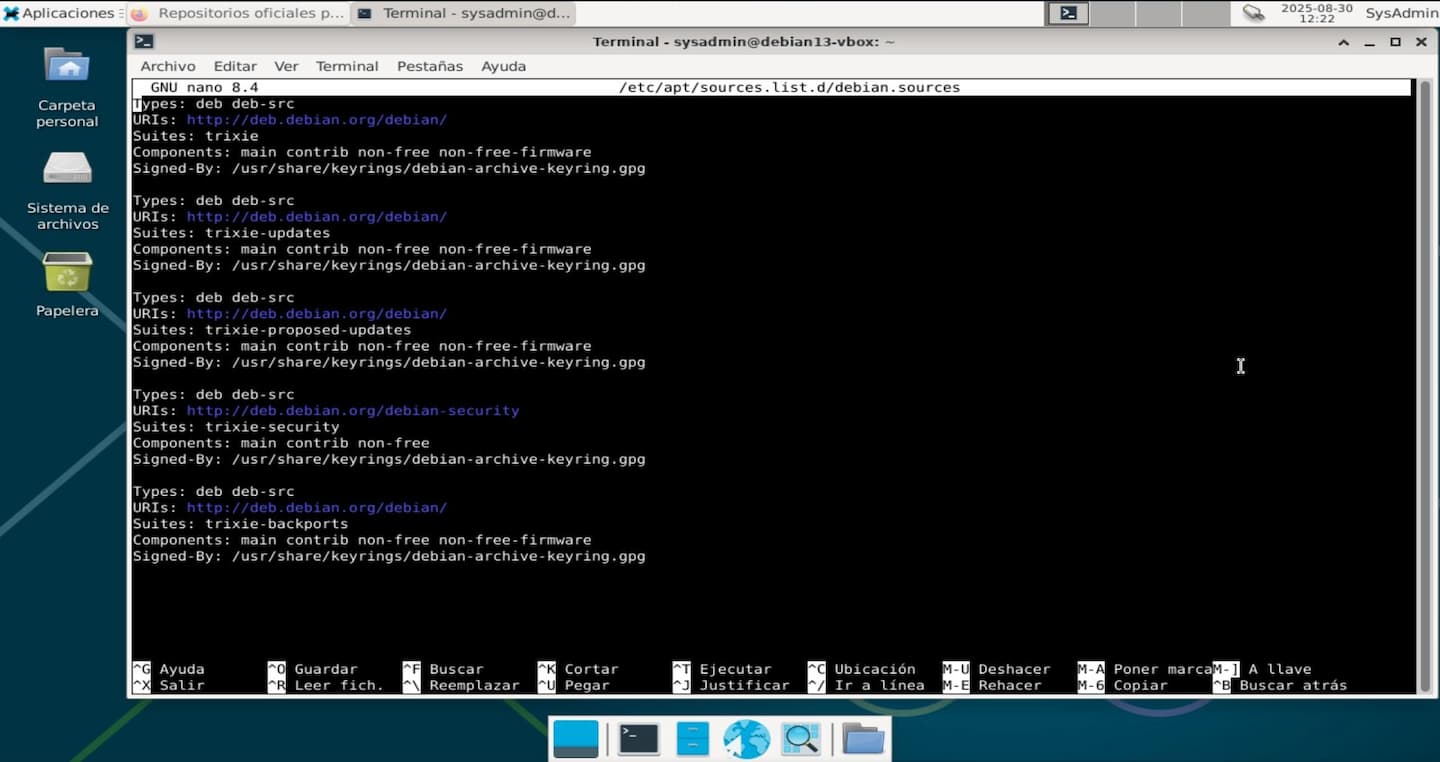The width and height of the screenshot is (1440, 762).
Task: Click the debian-security URI link text
Action: (352, 411)
